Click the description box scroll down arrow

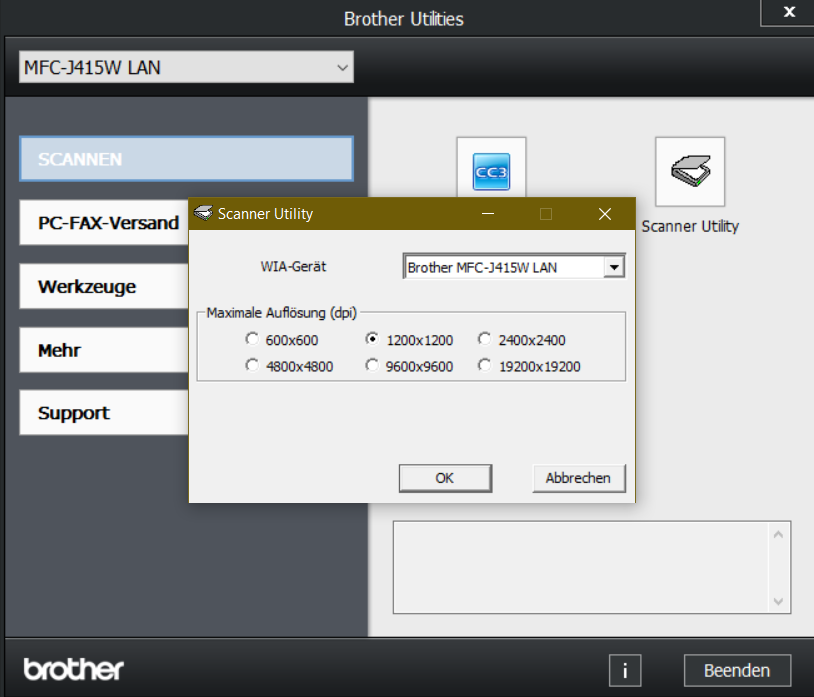click(778, 602)
